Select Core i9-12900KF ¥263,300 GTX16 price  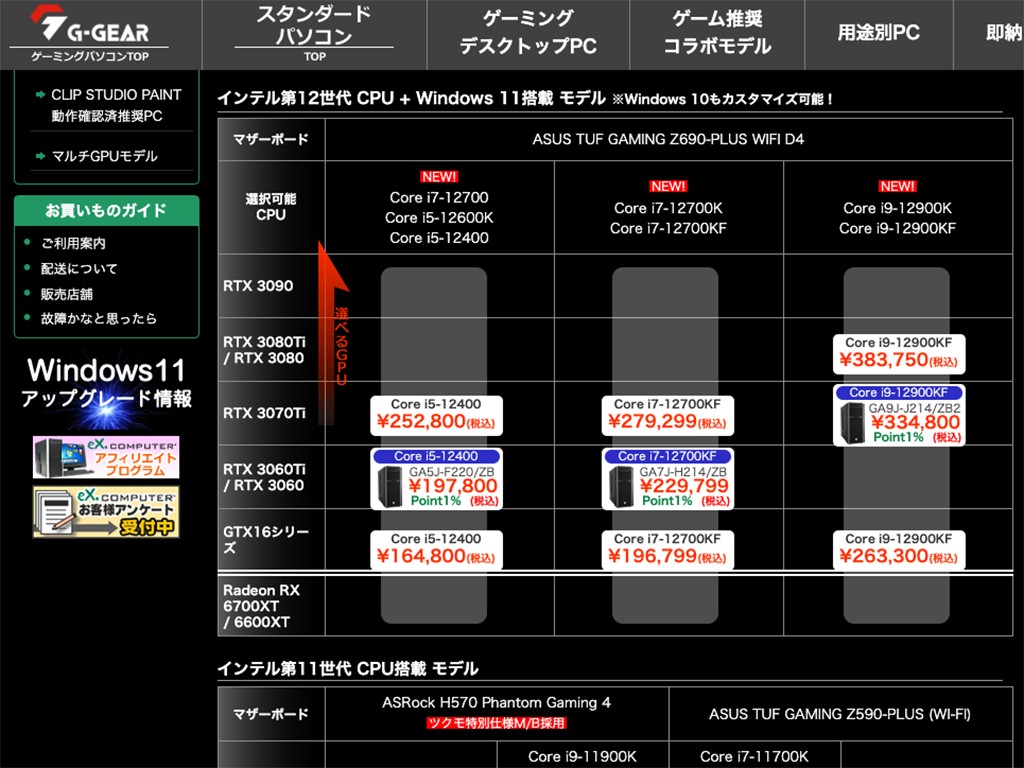(899, 550)
